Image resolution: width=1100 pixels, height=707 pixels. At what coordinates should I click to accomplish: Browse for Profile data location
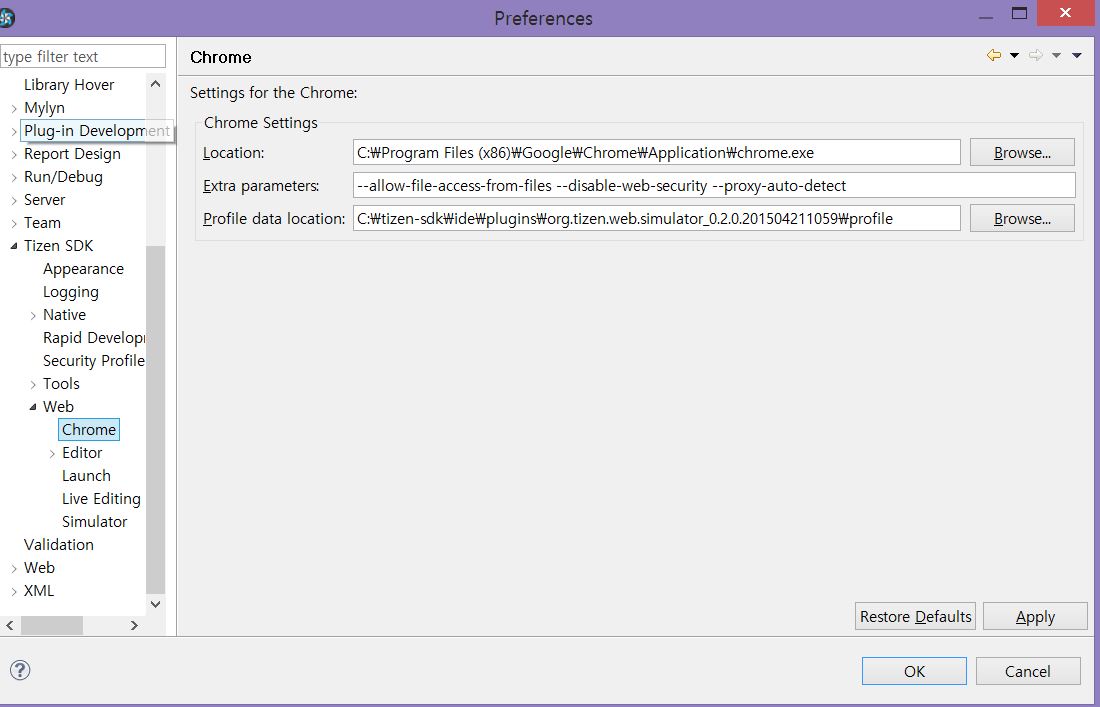pyautogui.click(x=1022, y=218)
